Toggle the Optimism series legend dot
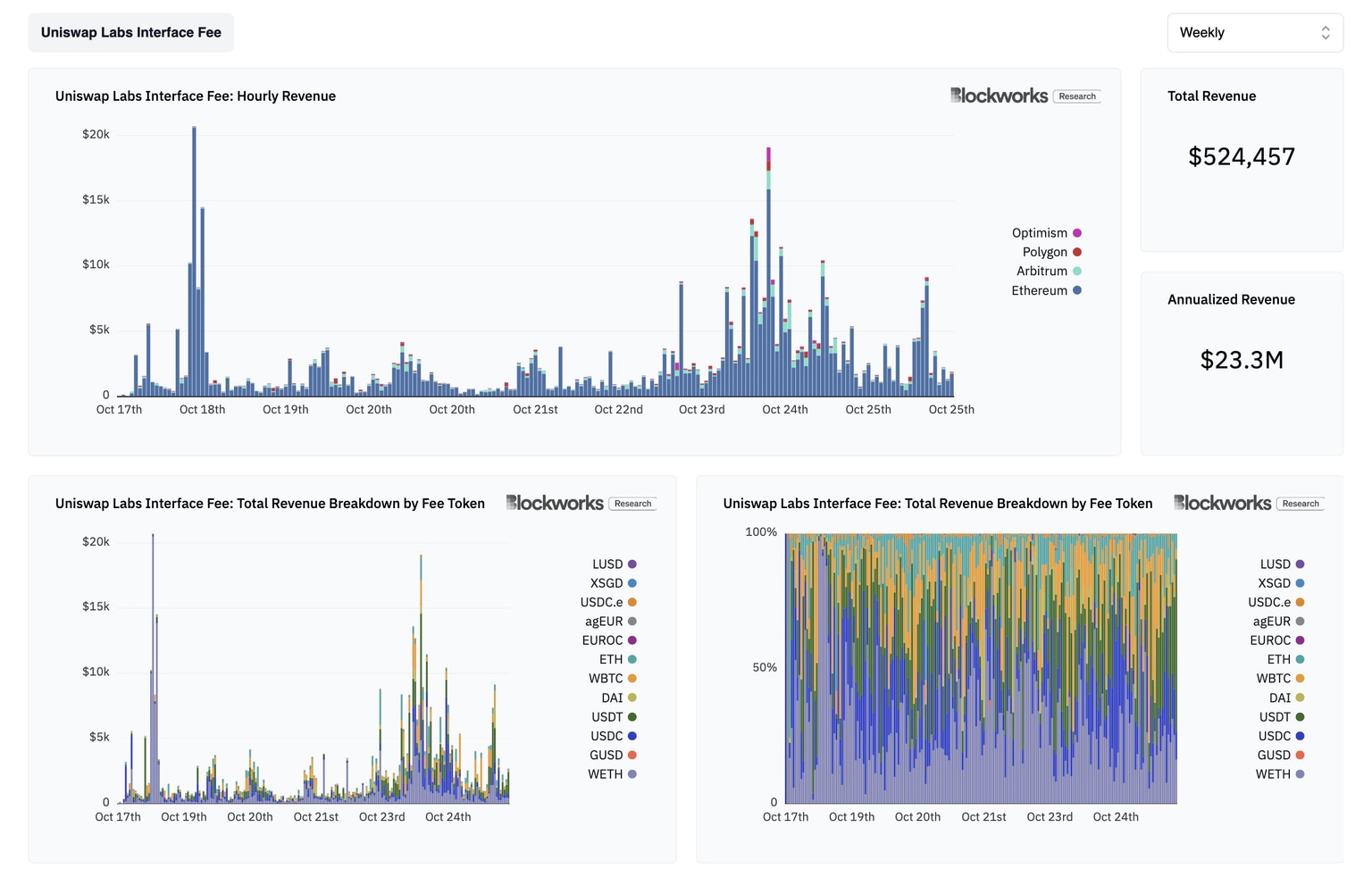Image resolution: width=1372 pixels, height=877 pixels. coord(1077,233)
